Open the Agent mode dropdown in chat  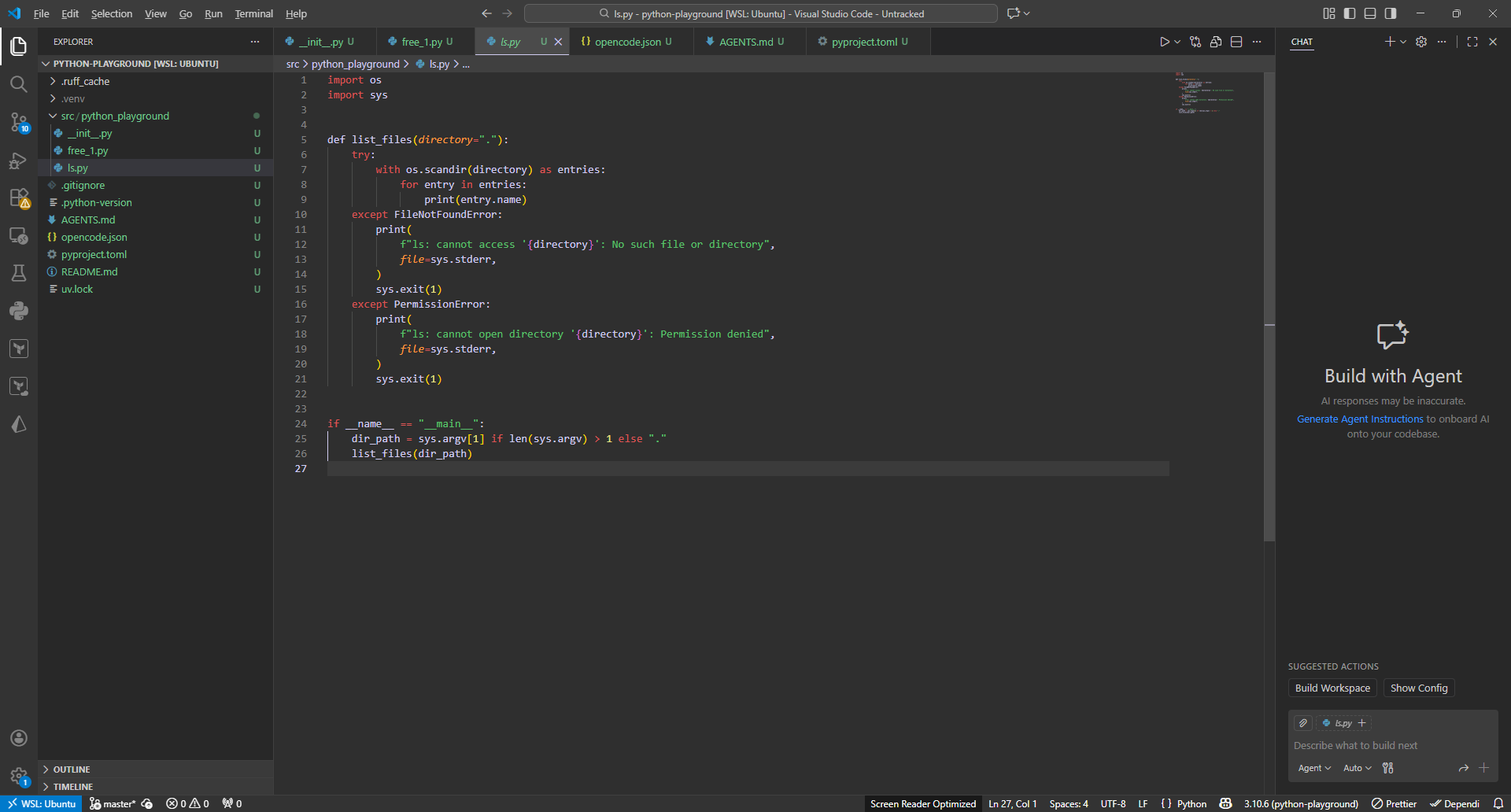pos(1314,768)
